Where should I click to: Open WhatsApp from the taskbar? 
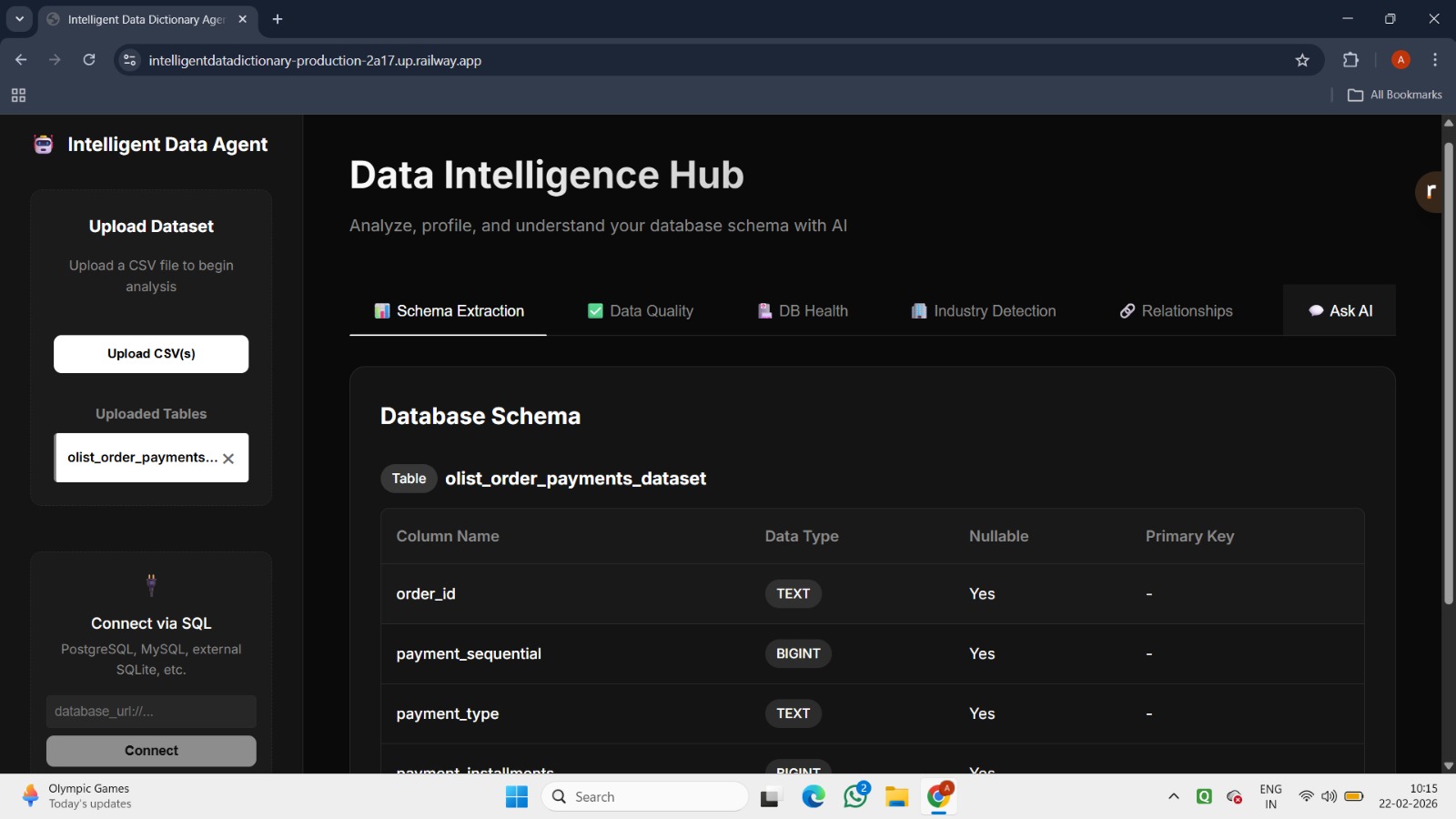(x=855, y=796)
